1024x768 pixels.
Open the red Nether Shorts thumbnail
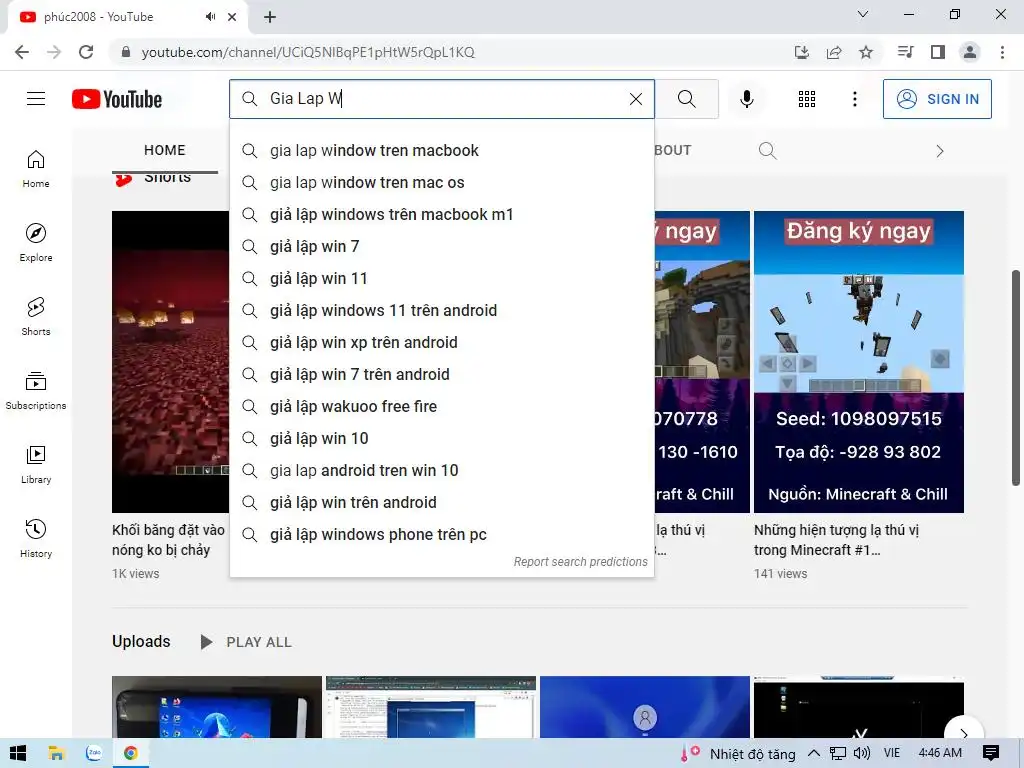[x=170, y=362]
